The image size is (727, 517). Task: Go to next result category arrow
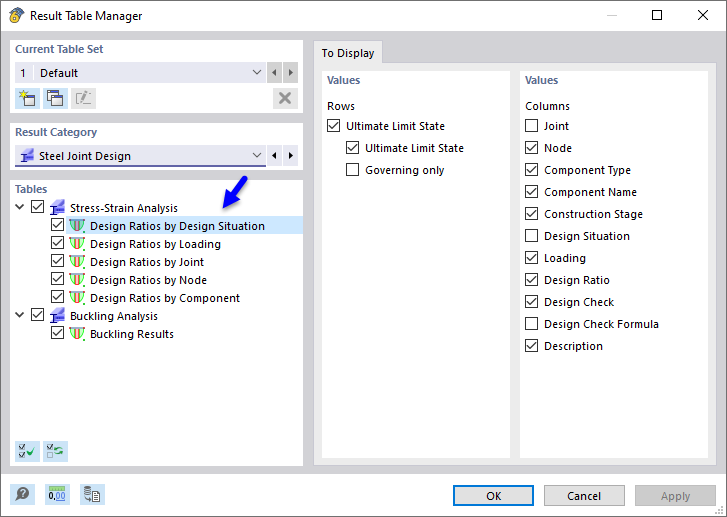(x=291, y=156)
